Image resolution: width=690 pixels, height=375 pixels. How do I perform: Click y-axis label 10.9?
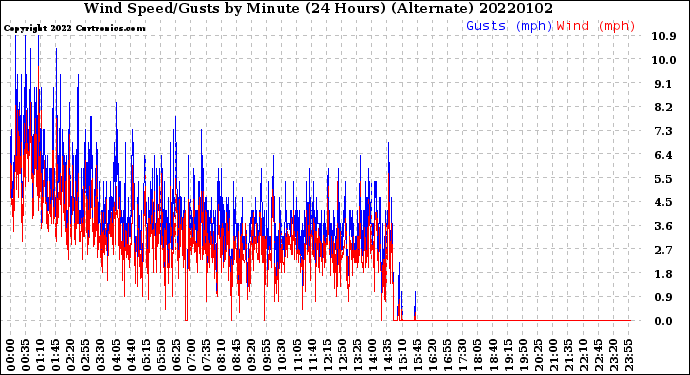(664, 36)
